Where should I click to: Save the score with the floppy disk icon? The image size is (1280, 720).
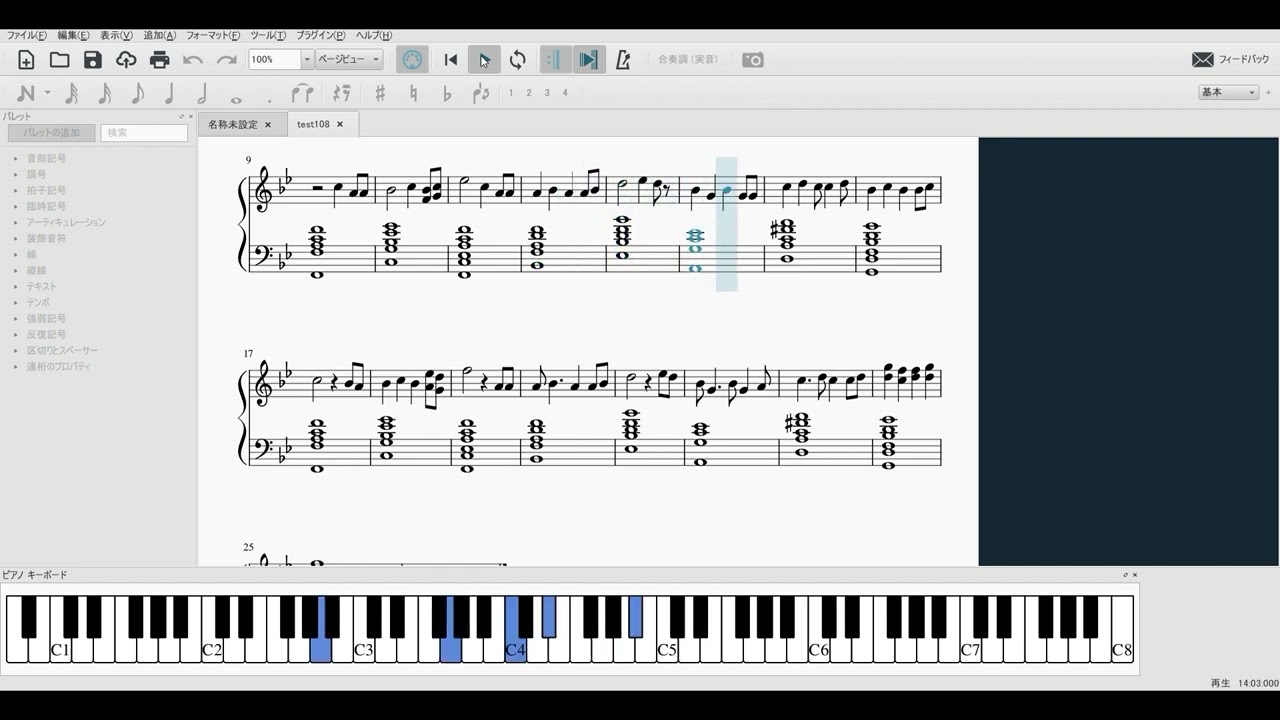click(93, 60)
